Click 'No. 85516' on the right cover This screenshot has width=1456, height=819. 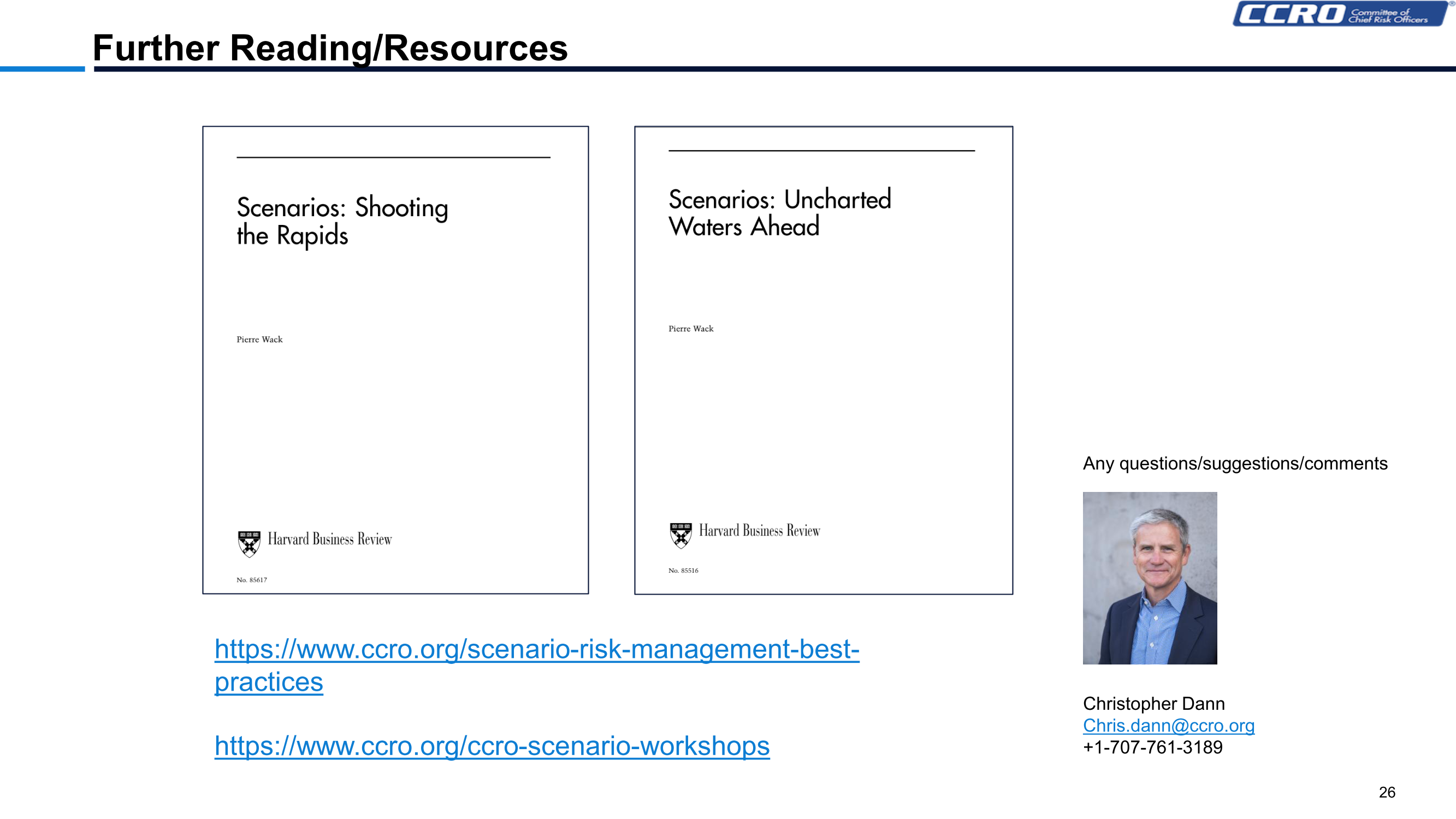coord(683,571)
